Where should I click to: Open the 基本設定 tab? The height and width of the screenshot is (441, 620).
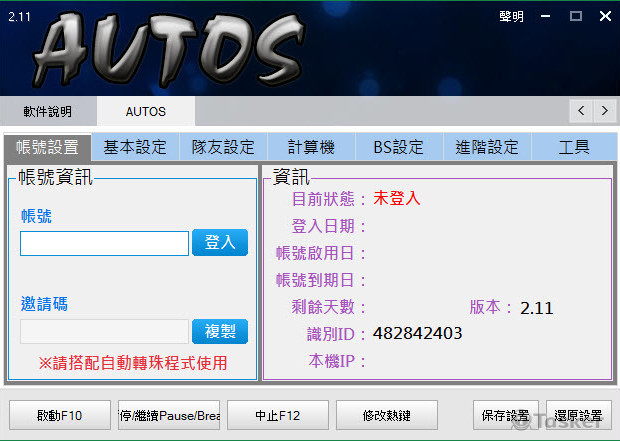pyautogui.click(x=135, y=147)
